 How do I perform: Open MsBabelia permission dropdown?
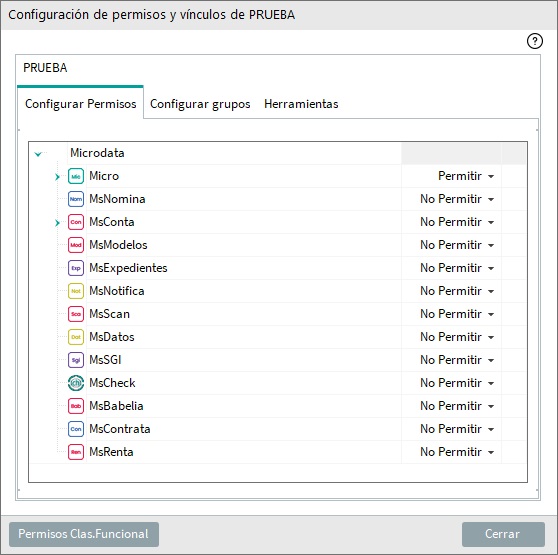457,406
